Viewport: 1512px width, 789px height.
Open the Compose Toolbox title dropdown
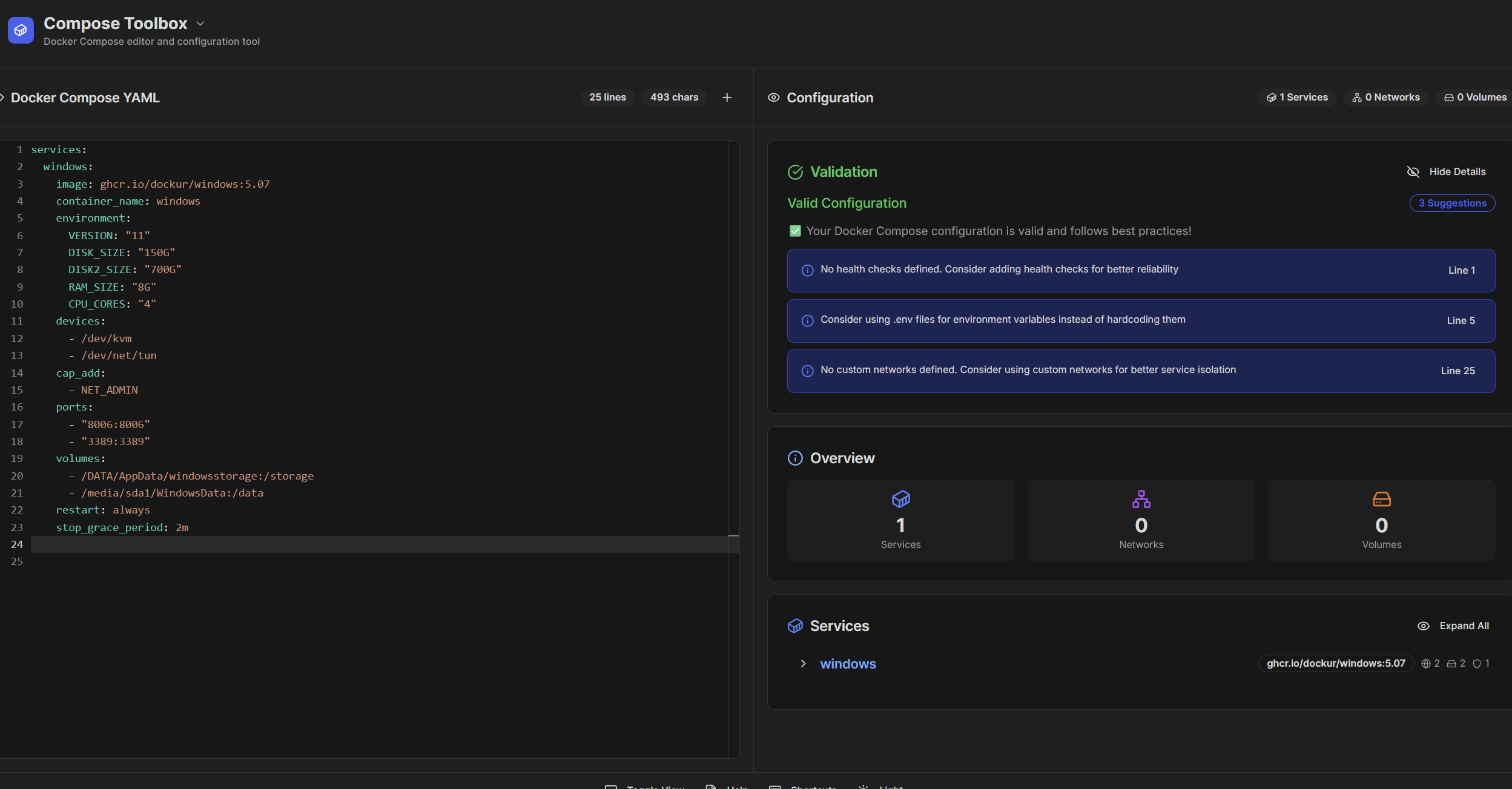tap(200, 24)
